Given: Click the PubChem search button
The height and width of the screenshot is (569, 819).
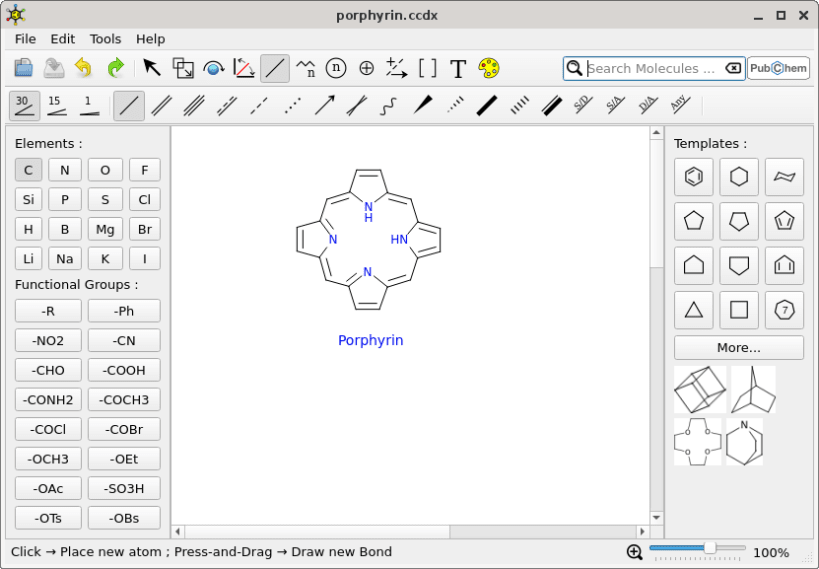Looking at the screenshot, I should [778, 68].
